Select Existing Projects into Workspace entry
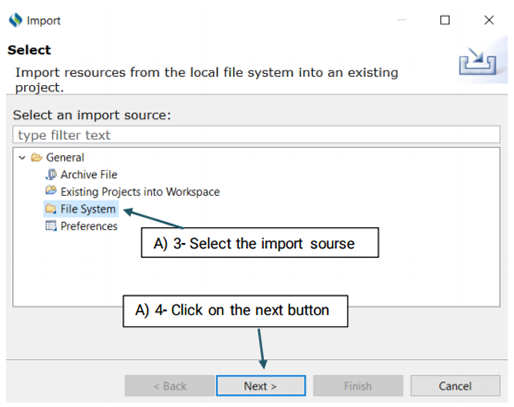514x407 pixels. coord(140,192)
